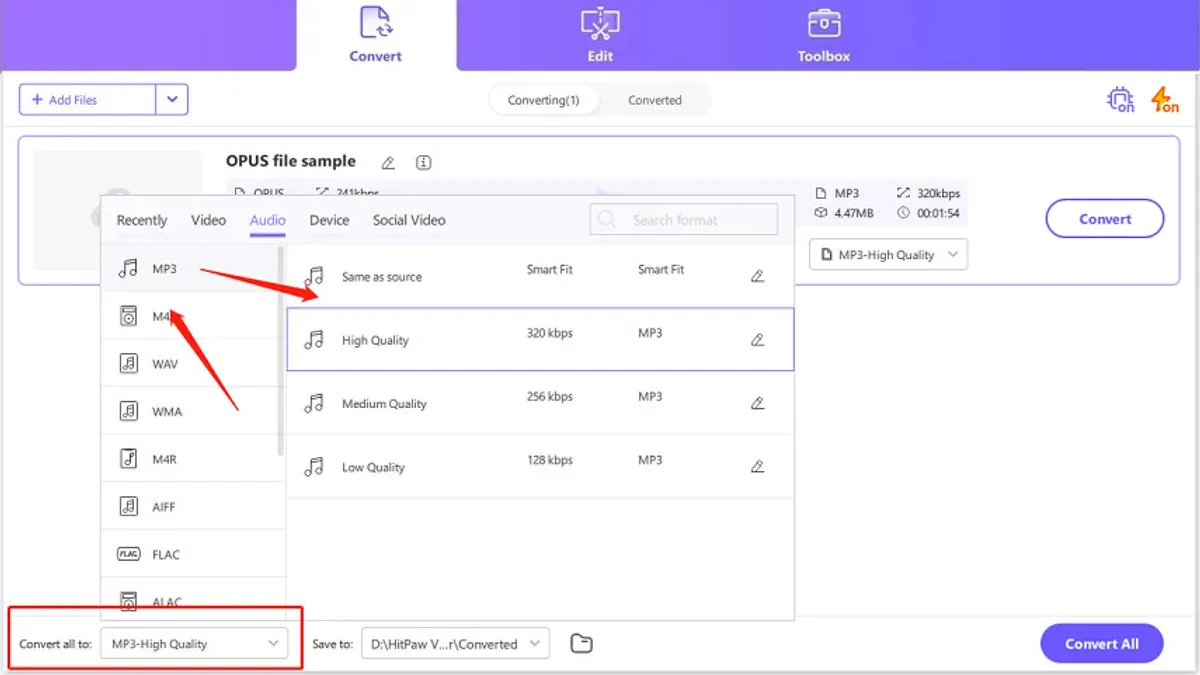The height and width of the screenshot is (675, 1200).
Task: Open the Toolbox tab
Action: (x=824, y=35)
